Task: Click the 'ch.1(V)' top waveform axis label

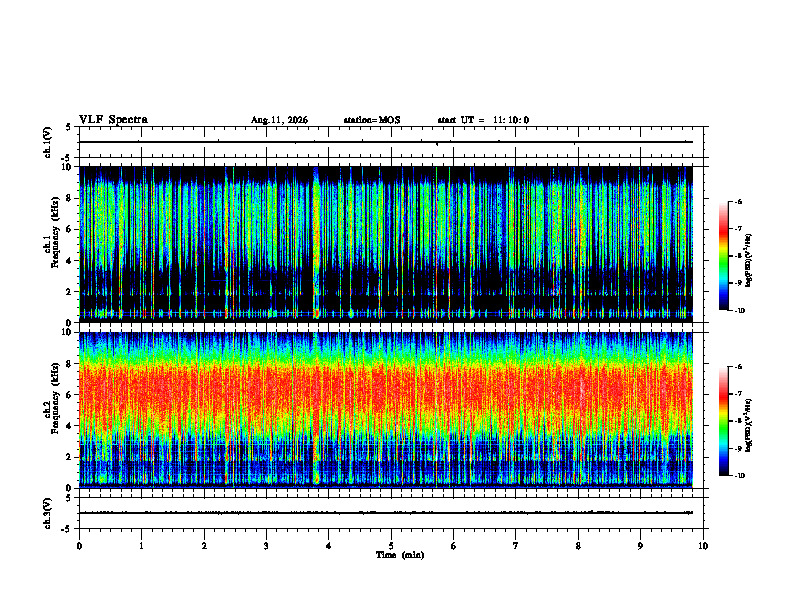Action: point(47,142)
